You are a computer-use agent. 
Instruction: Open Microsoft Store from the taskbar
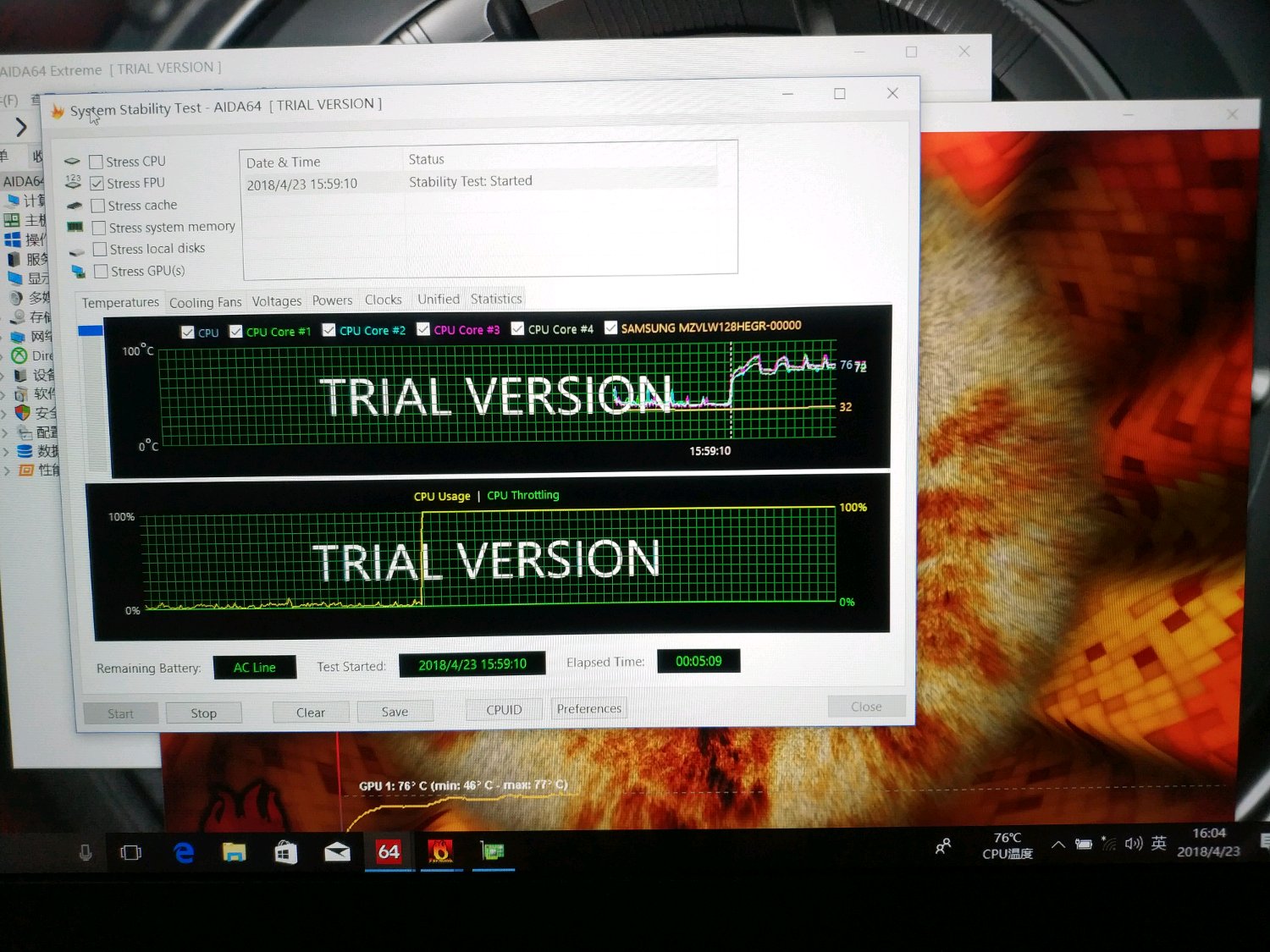(285, 852)
